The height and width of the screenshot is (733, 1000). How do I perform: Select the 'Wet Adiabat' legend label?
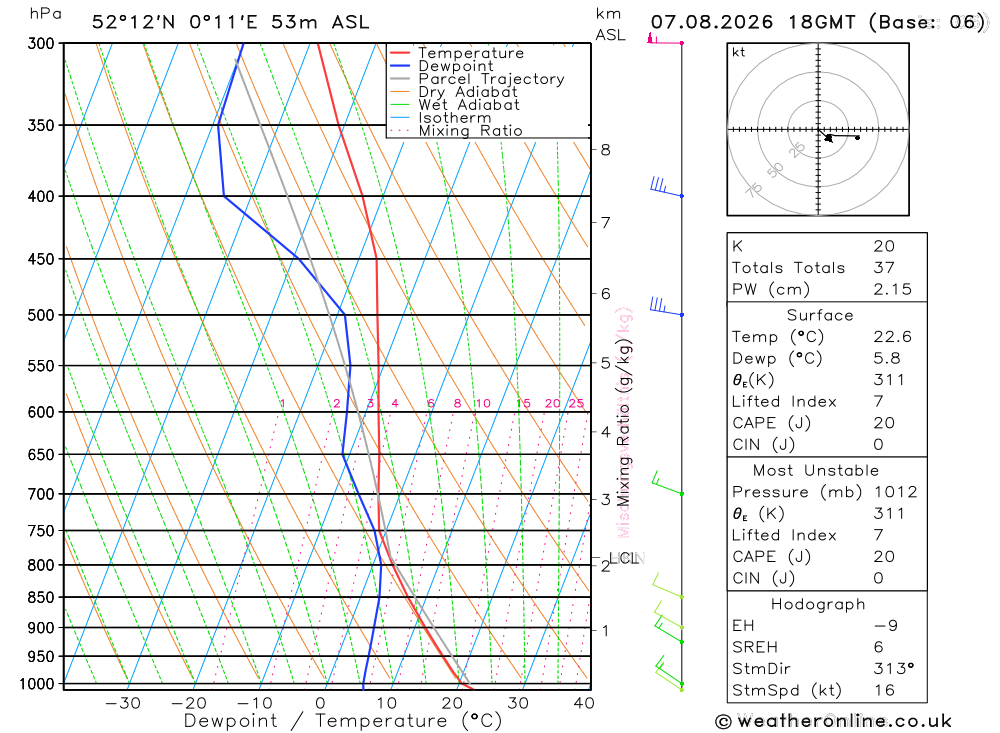pyautogui.click(x=469, y=105)
